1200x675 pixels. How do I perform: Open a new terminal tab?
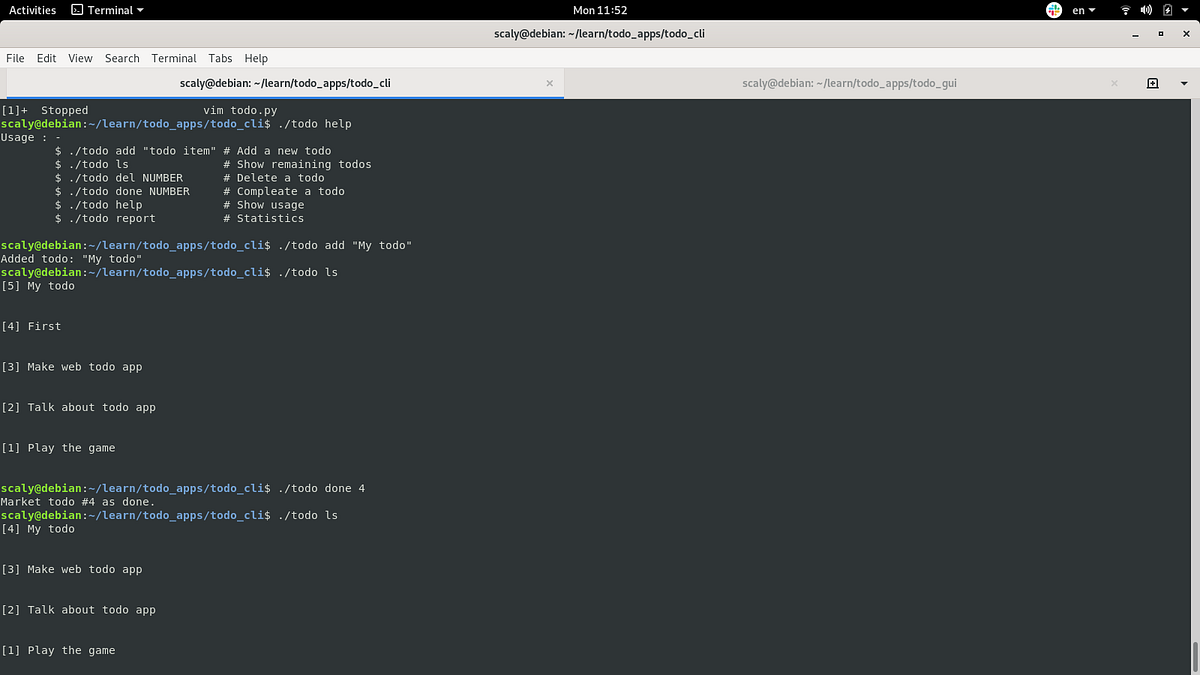(1153, 83)
